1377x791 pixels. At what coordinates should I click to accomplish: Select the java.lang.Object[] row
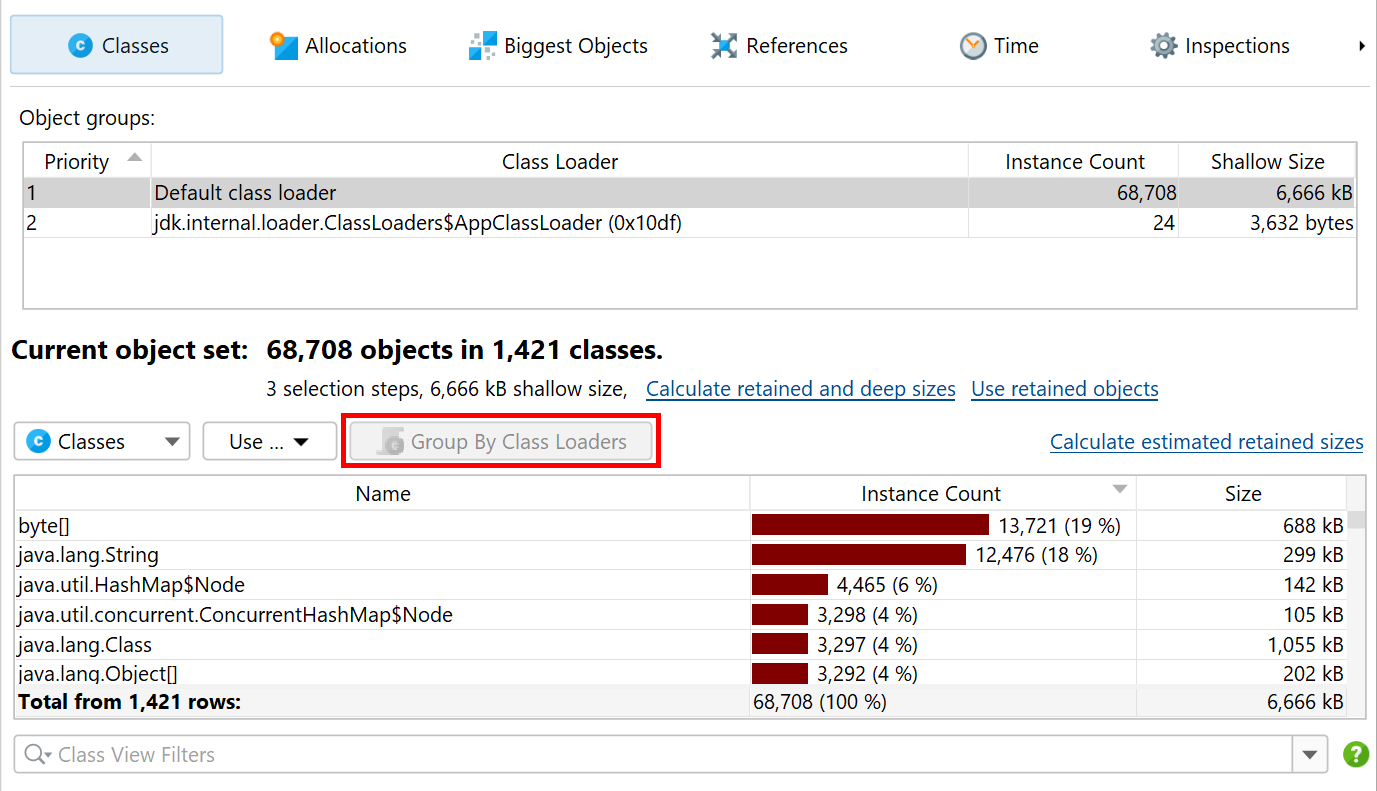[681, 674]
